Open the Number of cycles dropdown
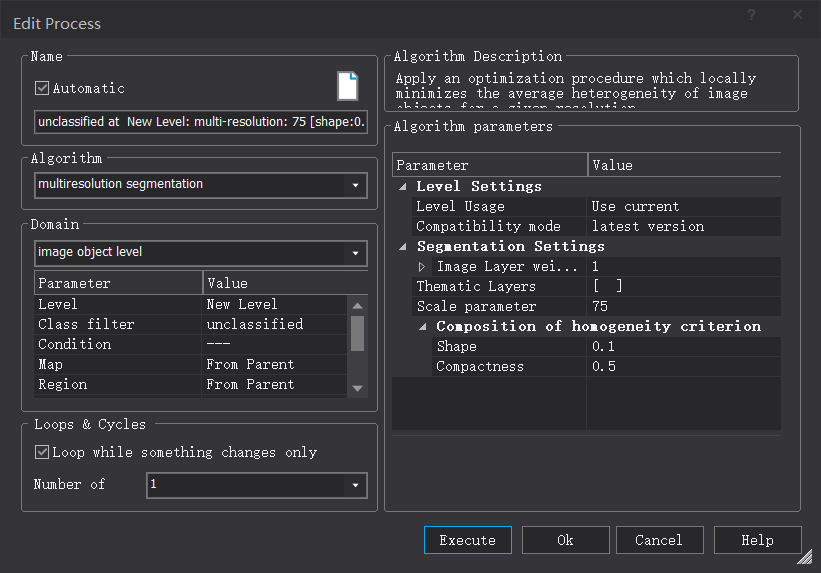The width and height of the screenshot is (821, 573). click(x=356, y=485)
